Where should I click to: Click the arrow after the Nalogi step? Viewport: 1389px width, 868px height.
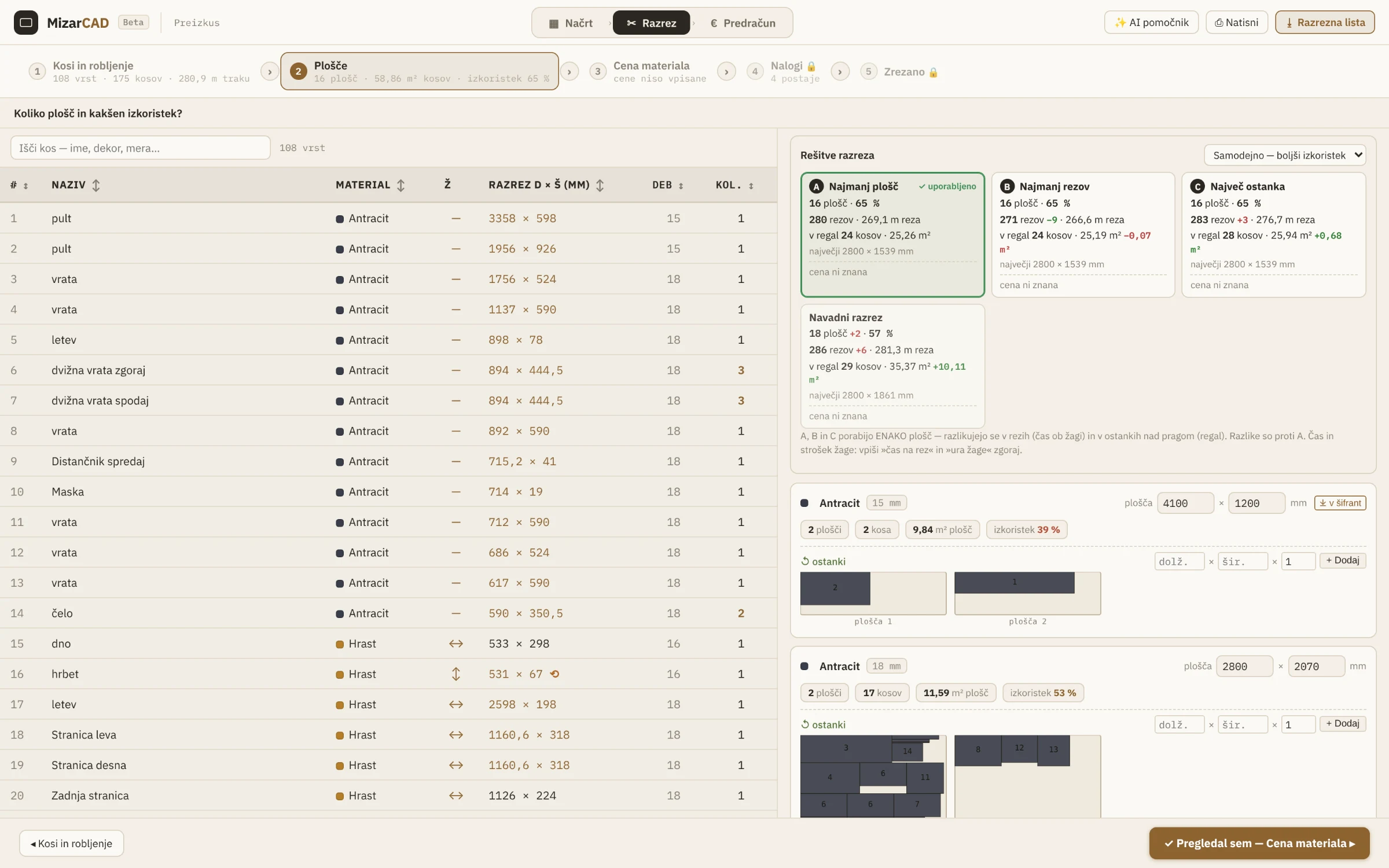pyautogui.click(x=840, y=72)
